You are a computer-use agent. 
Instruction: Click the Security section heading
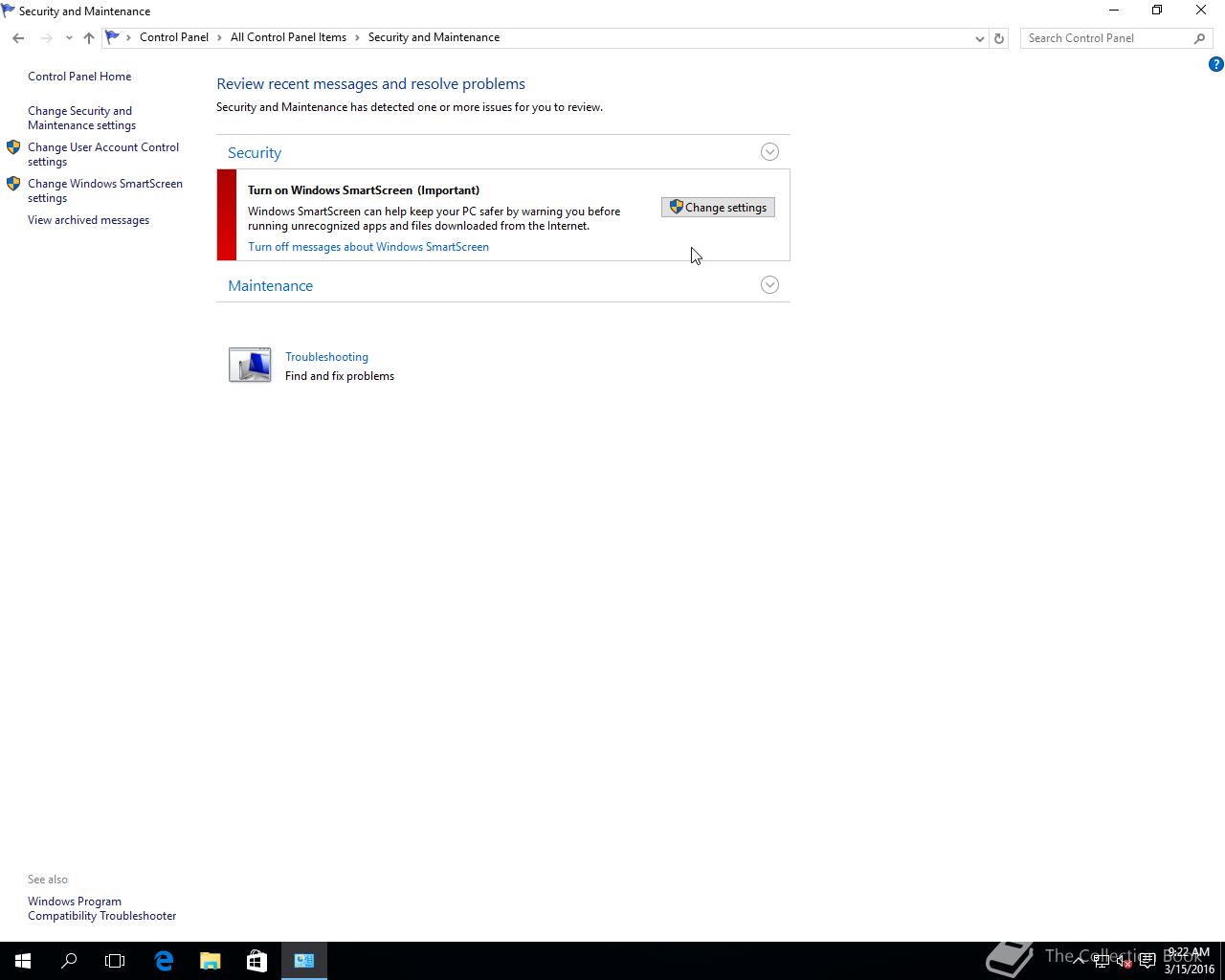[255, 153]
